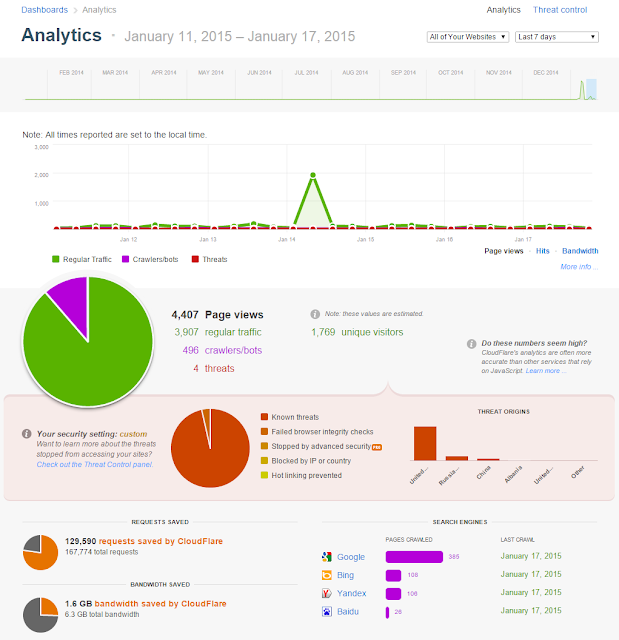Click the '496 crawlers/bots' figure
The height and width of the screenshot is (640, 619).
[222, 350]
